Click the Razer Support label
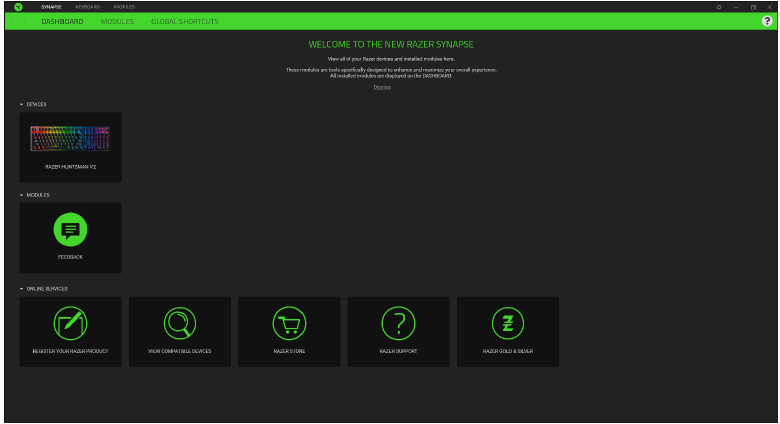This screenshot has width=780, height=424. click(x=398, y=351)
